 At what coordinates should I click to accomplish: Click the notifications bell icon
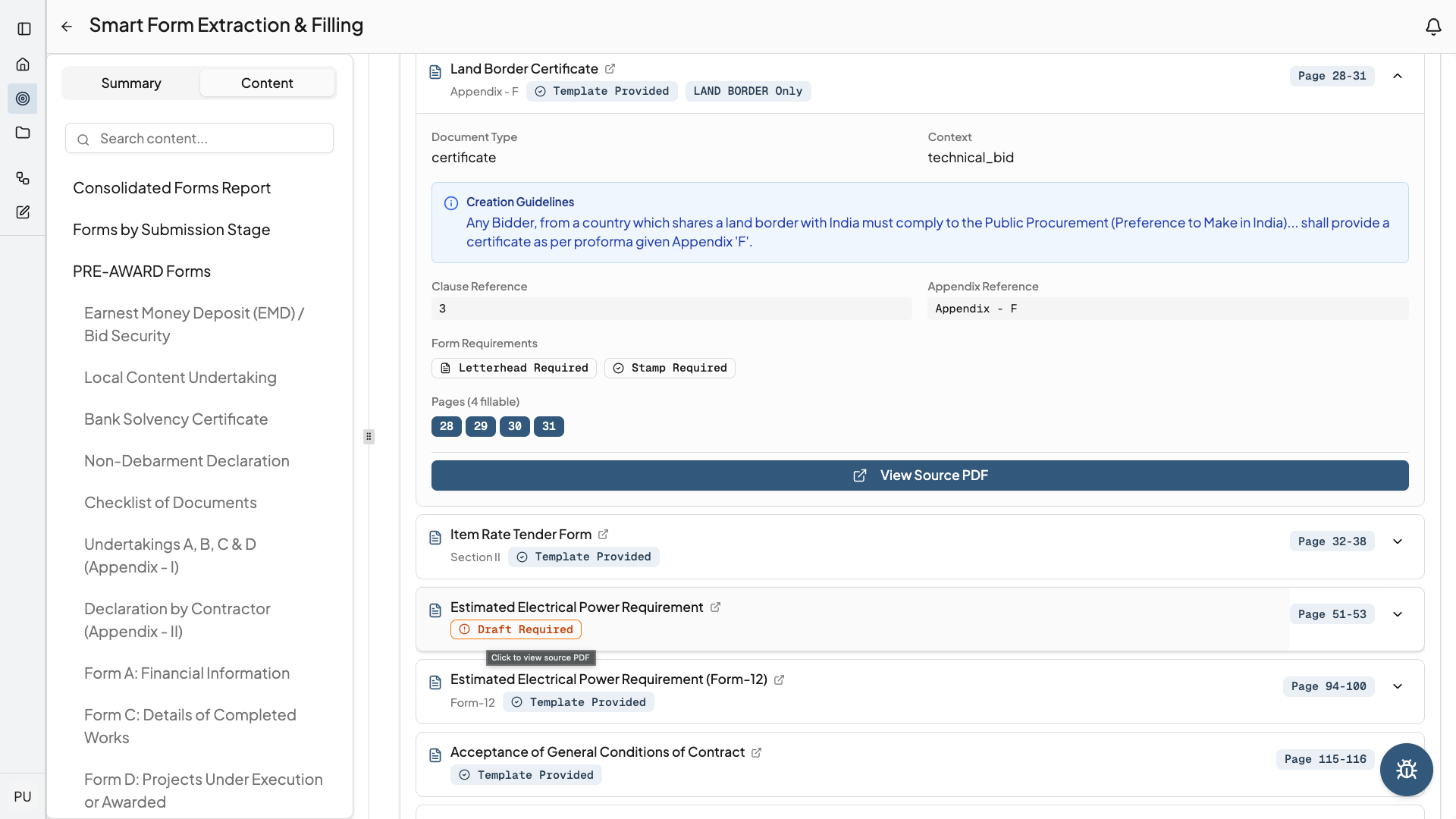pyautogui.click(x=1432, y=27)
